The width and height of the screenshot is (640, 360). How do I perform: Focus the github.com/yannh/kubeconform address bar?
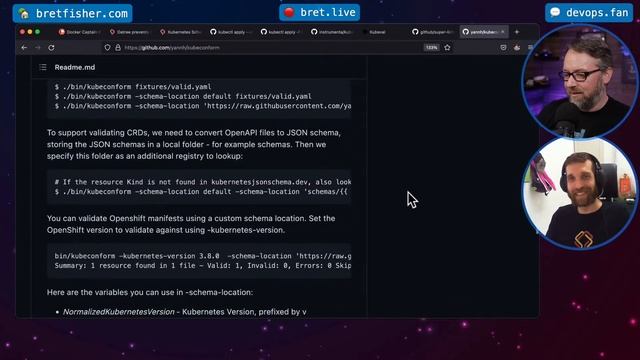click(x=261, y=48)
